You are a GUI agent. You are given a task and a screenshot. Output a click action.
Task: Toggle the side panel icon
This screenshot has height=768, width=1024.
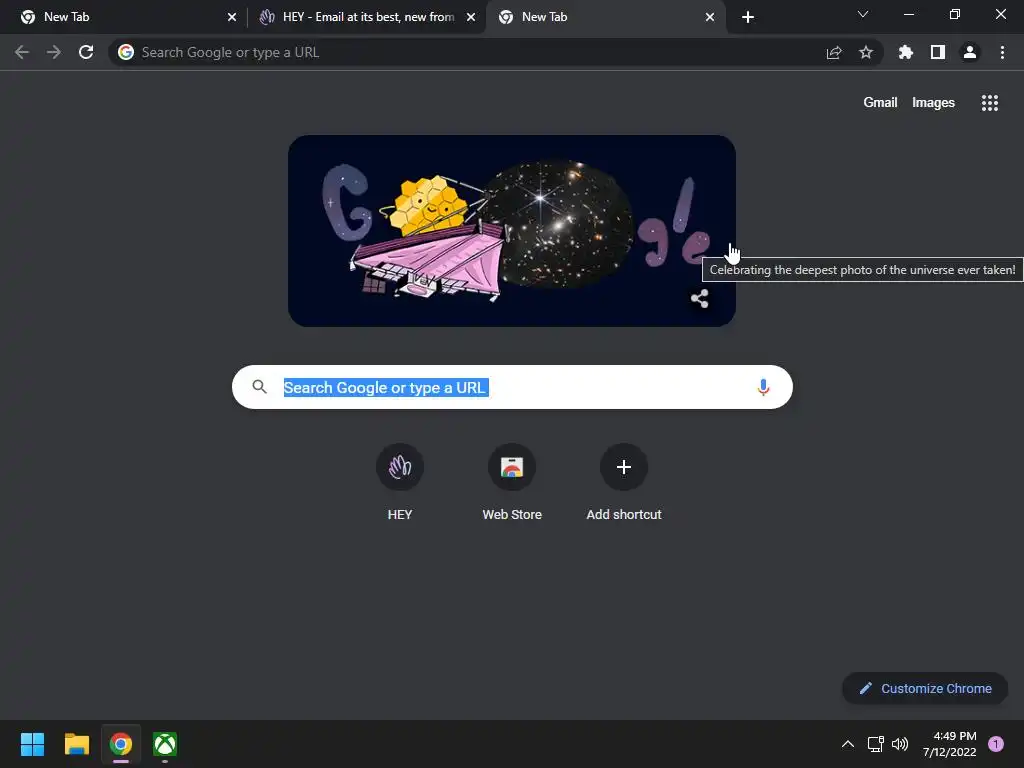point(938,52)
